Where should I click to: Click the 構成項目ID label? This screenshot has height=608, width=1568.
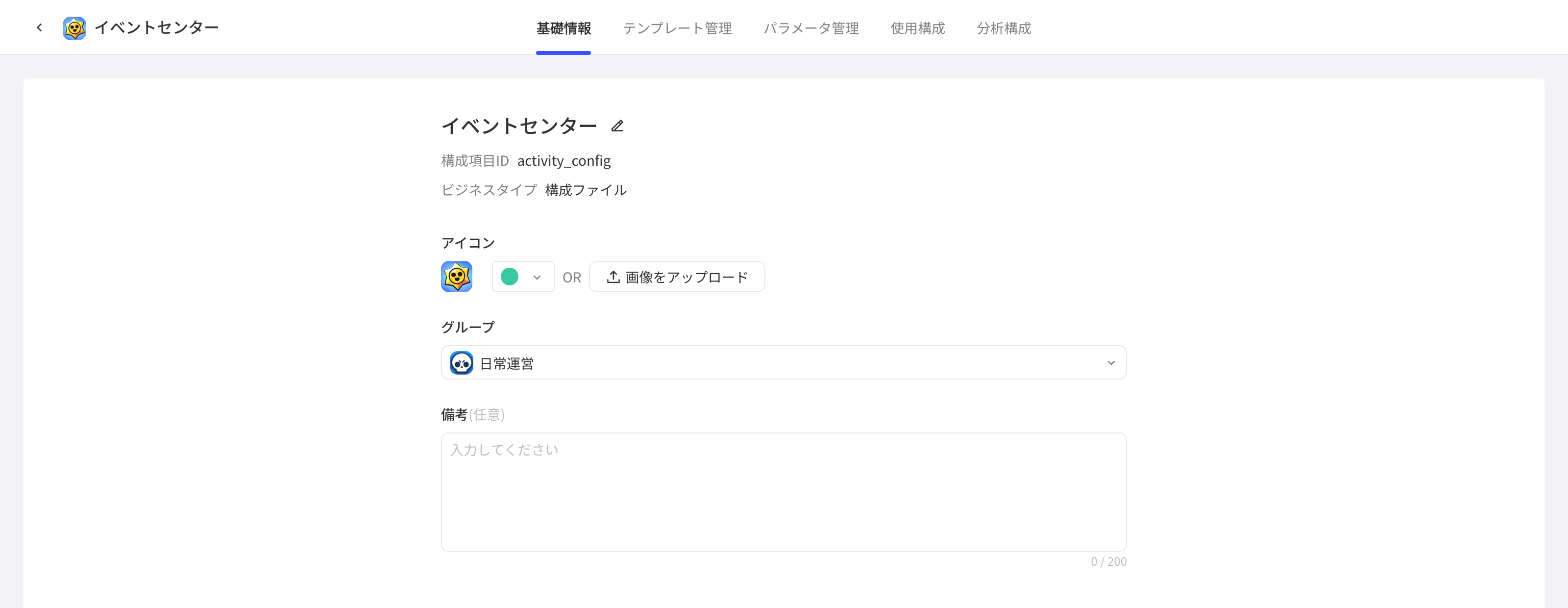475,161
